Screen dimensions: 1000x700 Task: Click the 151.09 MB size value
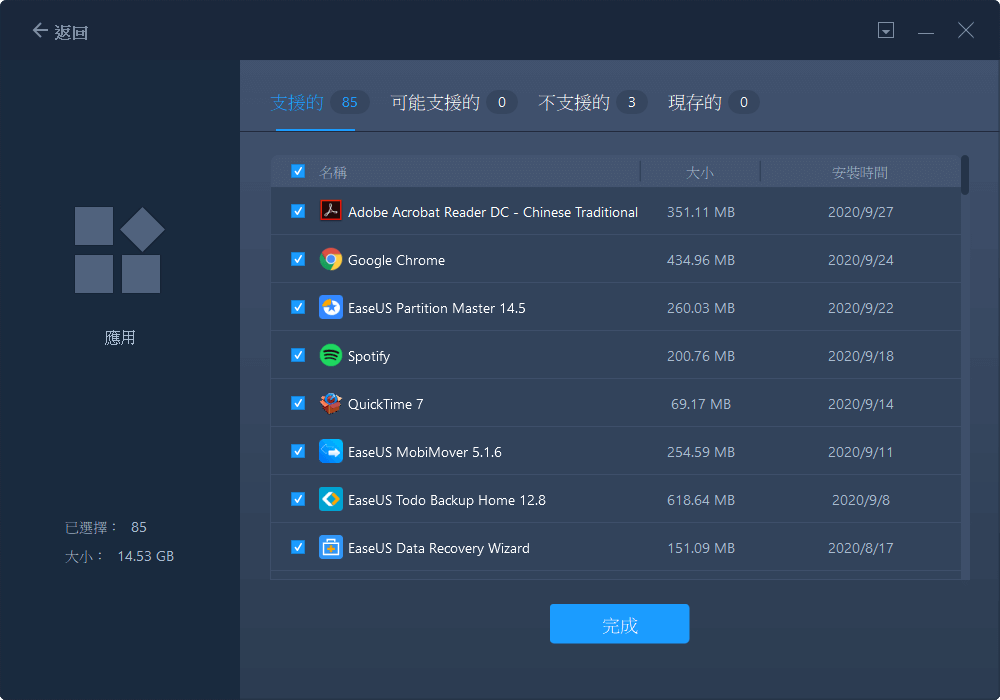700,548
